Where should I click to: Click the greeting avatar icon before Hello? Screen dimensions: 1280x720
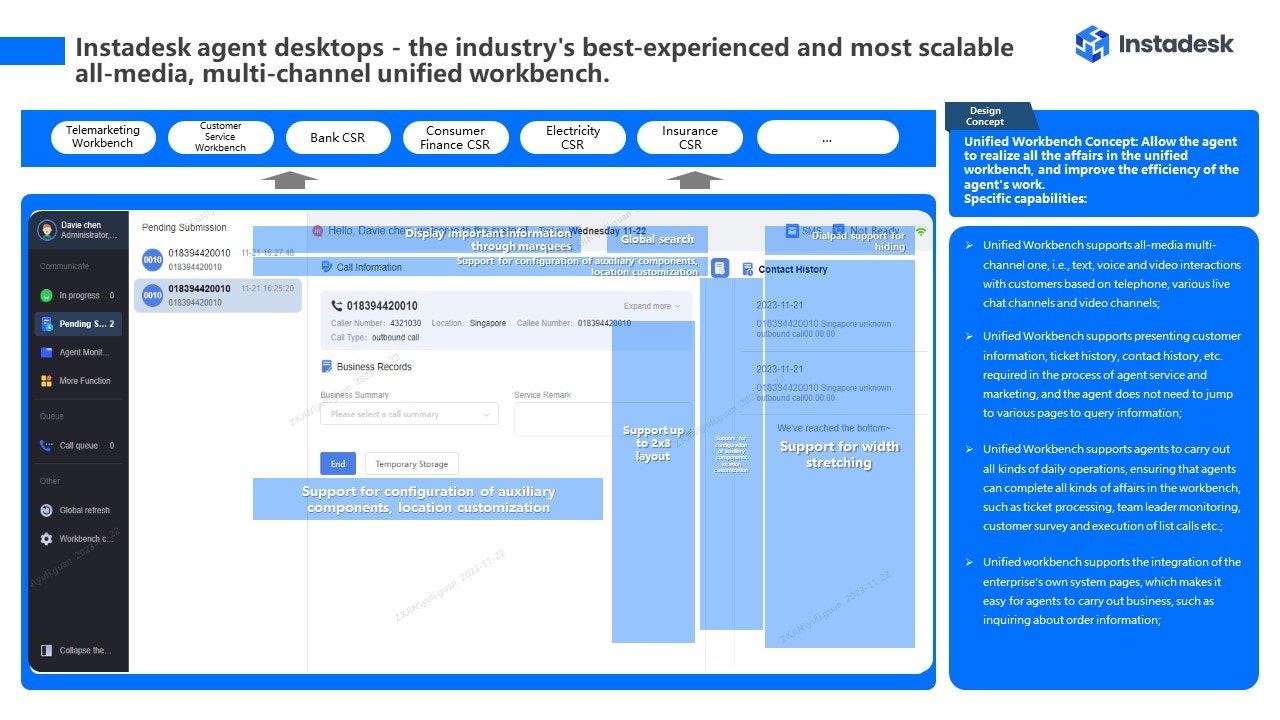pos(318,231)
